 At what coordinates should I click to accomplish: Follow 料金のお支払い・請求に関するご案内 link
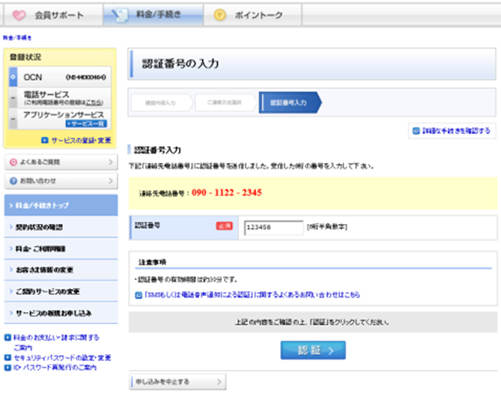56,342
